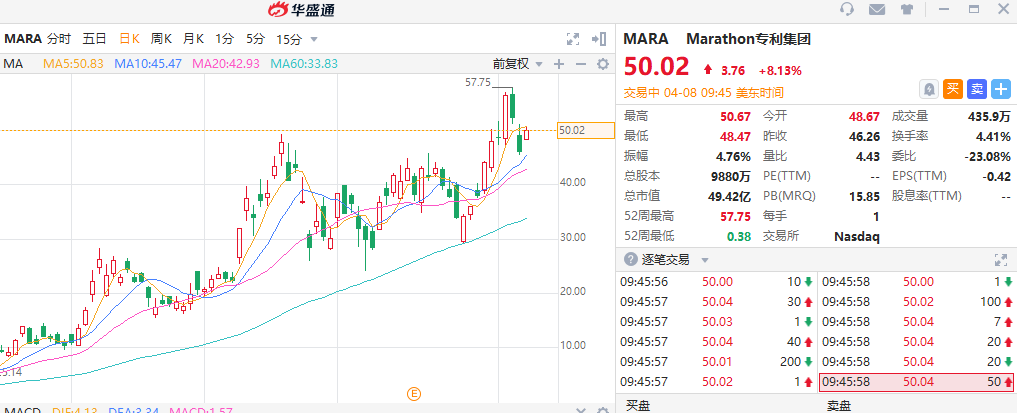Switch to 五日 five-day tab
Viewport: 1017px width, 413px height.
tap(94, 39)
